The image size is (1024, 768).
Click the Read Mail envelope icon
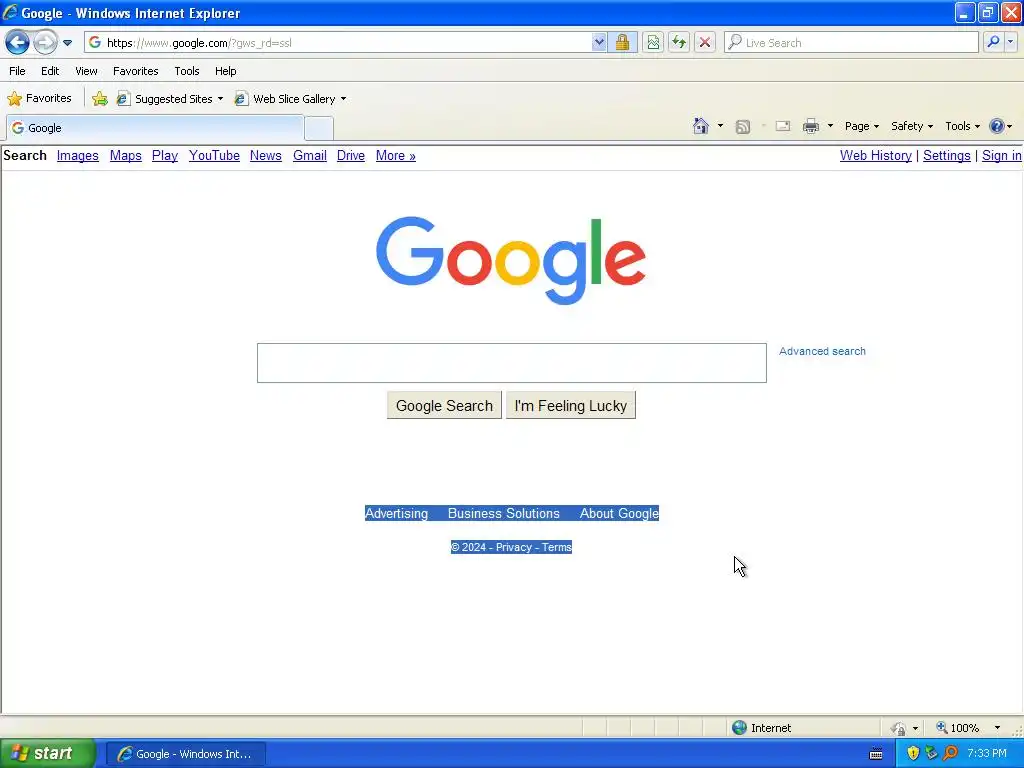click(782, 126)
